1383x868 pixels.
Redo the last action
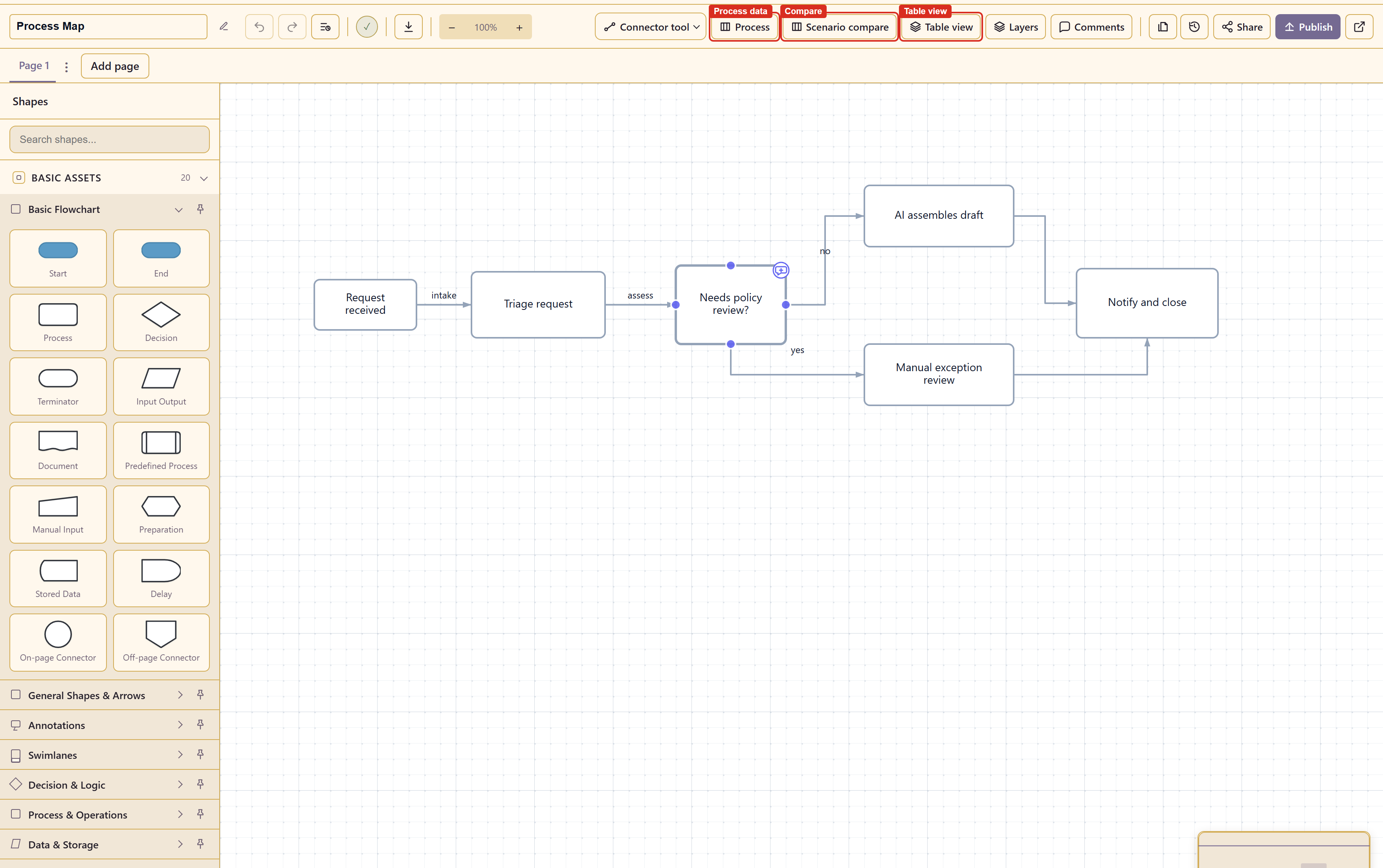(292, 27)
